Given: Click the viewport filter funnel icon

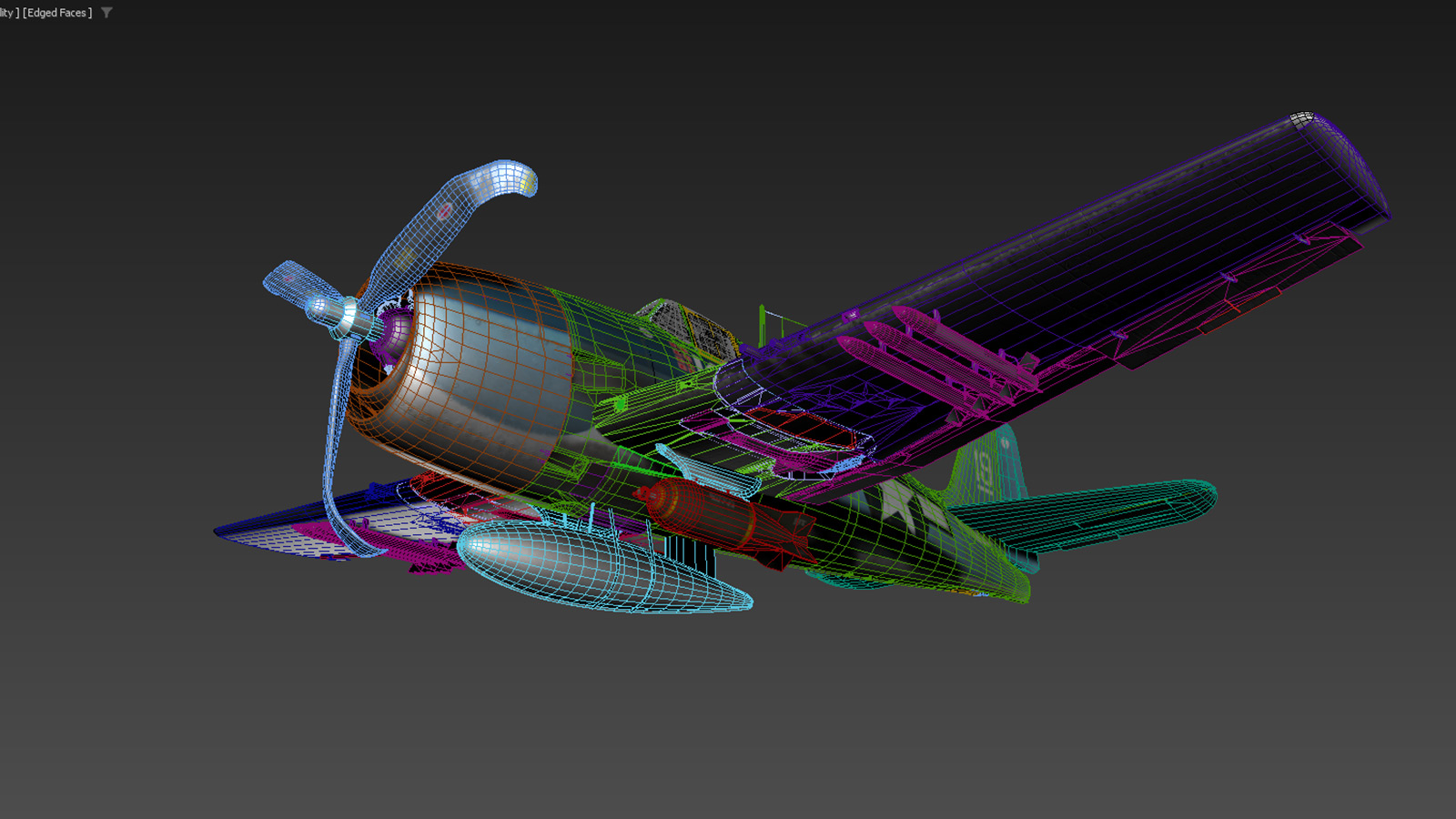Looking at the screenshot, I should click(x=106, y=13).
